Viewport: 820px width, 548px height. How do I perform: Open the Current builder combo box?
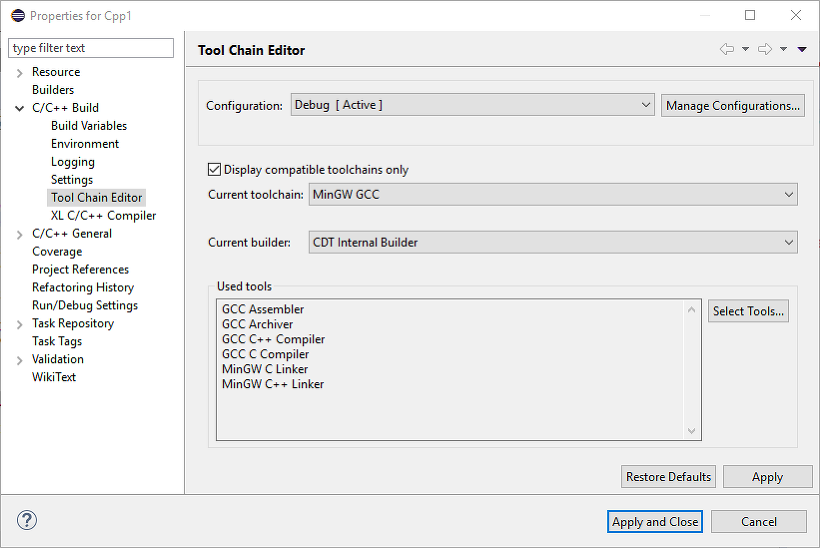(x=553, y=243)
